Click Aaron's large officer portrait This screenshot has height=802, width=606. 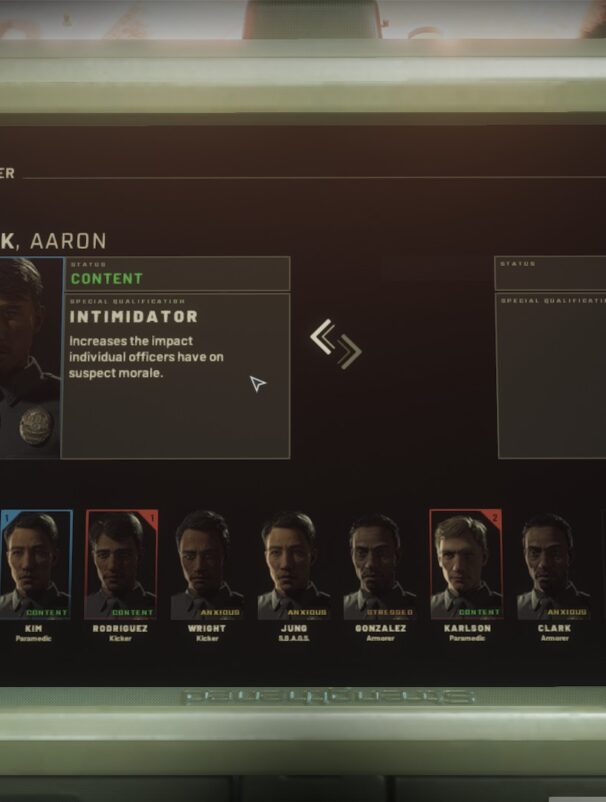pos(31,358)
